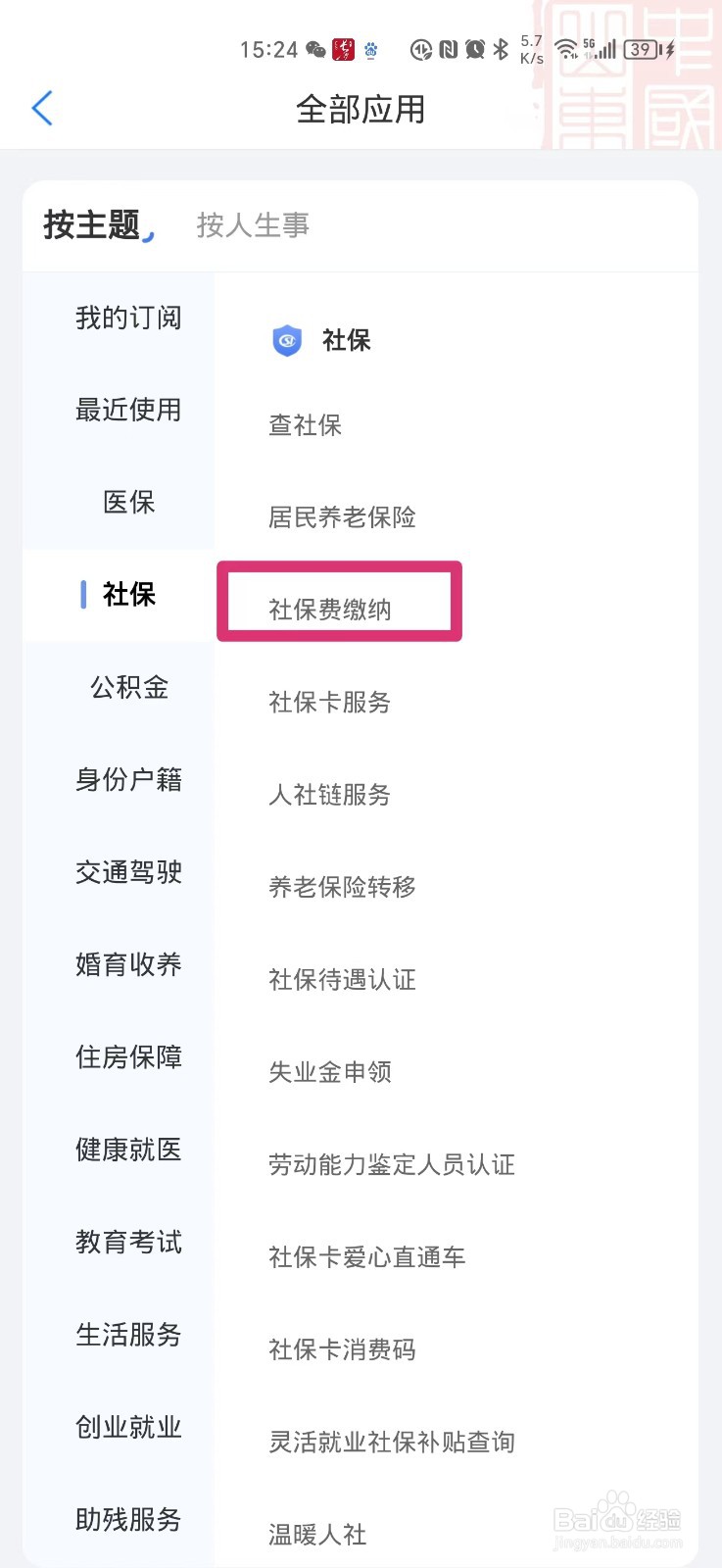Tap the 温暖人社 entry
Image resolution: width=722 pixels, height=1568 pixels.
pyautogui.click(x=315, y=1534)
